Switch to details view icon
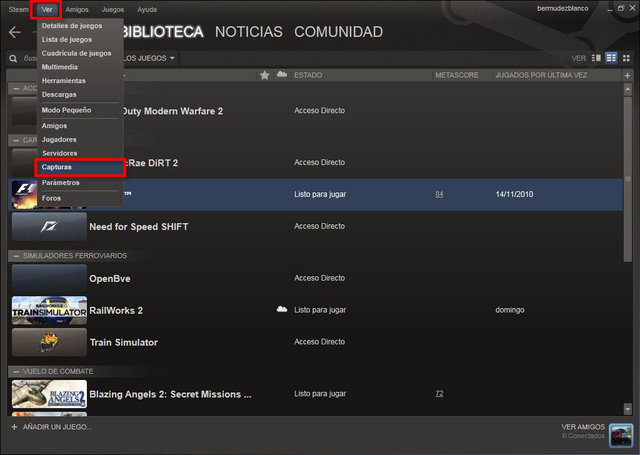 [x=597, y=58]
